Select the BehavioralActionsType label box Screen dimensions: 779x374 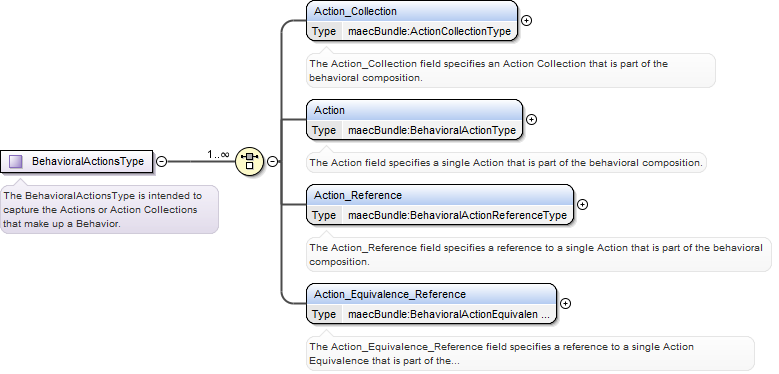pyautogui.click(x=77, y=161)
